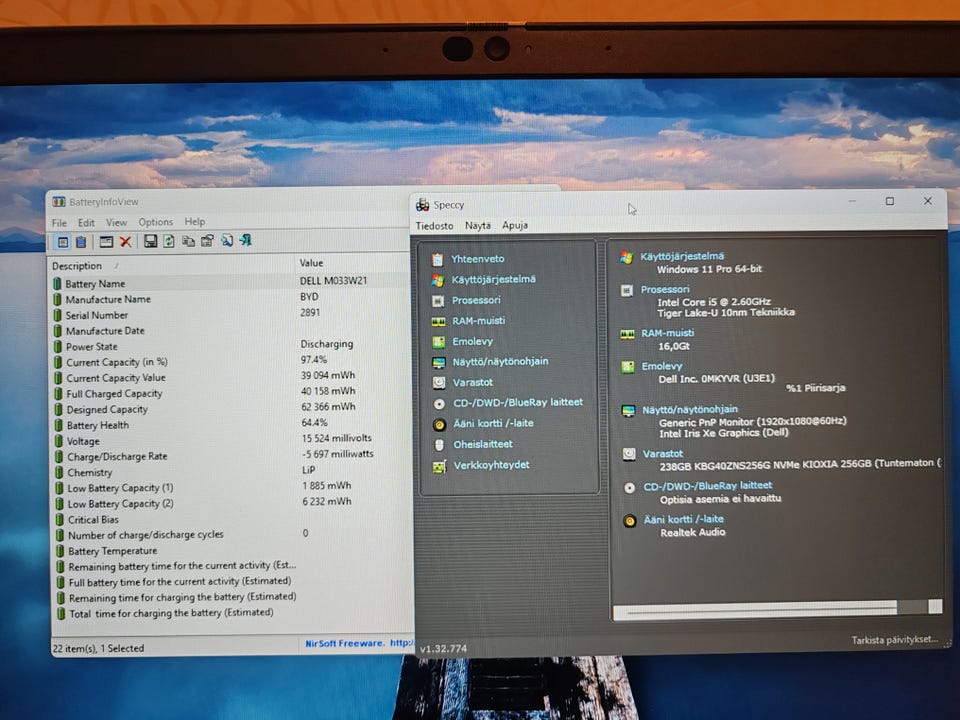960x720 pixels.
Task: Select Käyttöjärjestelmä Windows icon in Speccy sidebar
Action: tap(438, 280)
